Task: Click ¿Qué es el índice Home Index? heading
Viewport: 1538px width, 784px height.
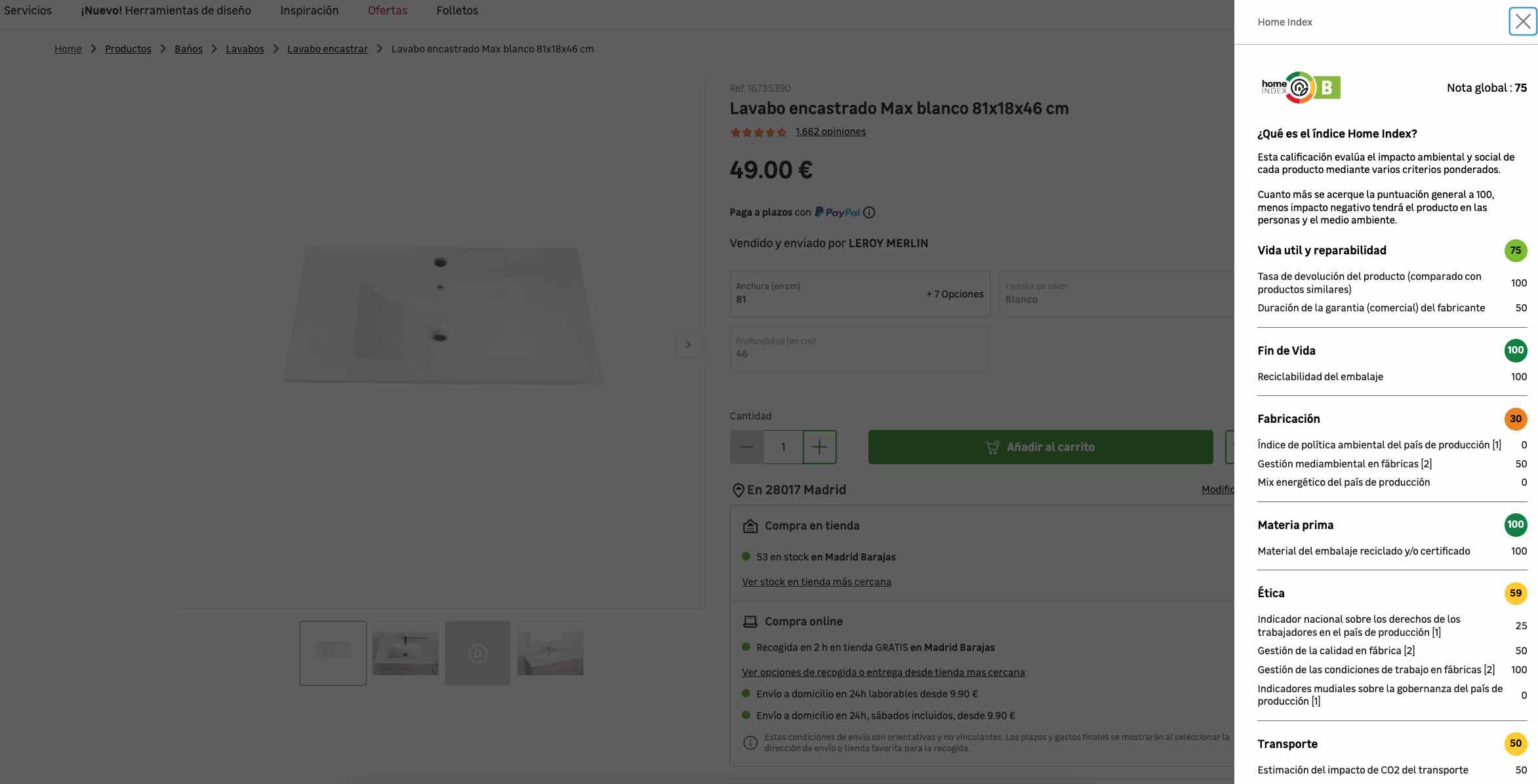Action: tap(1337, 134)
